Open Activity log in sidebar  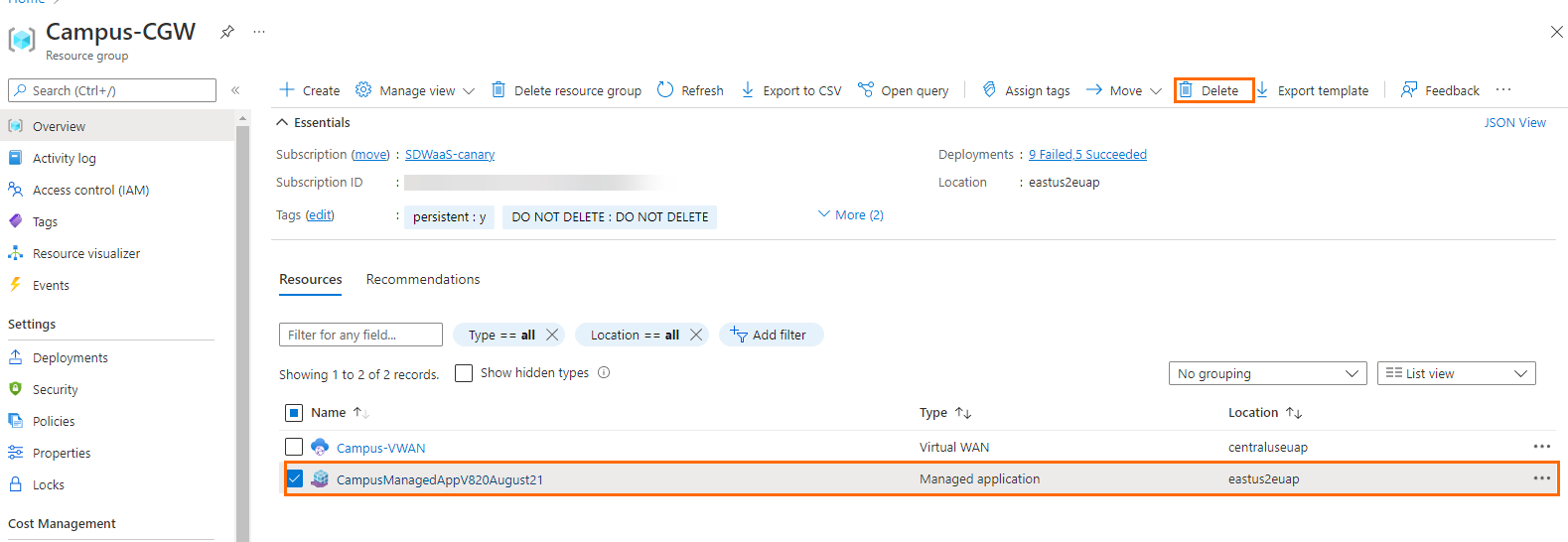pyautogui.click(x=65, y=158)
